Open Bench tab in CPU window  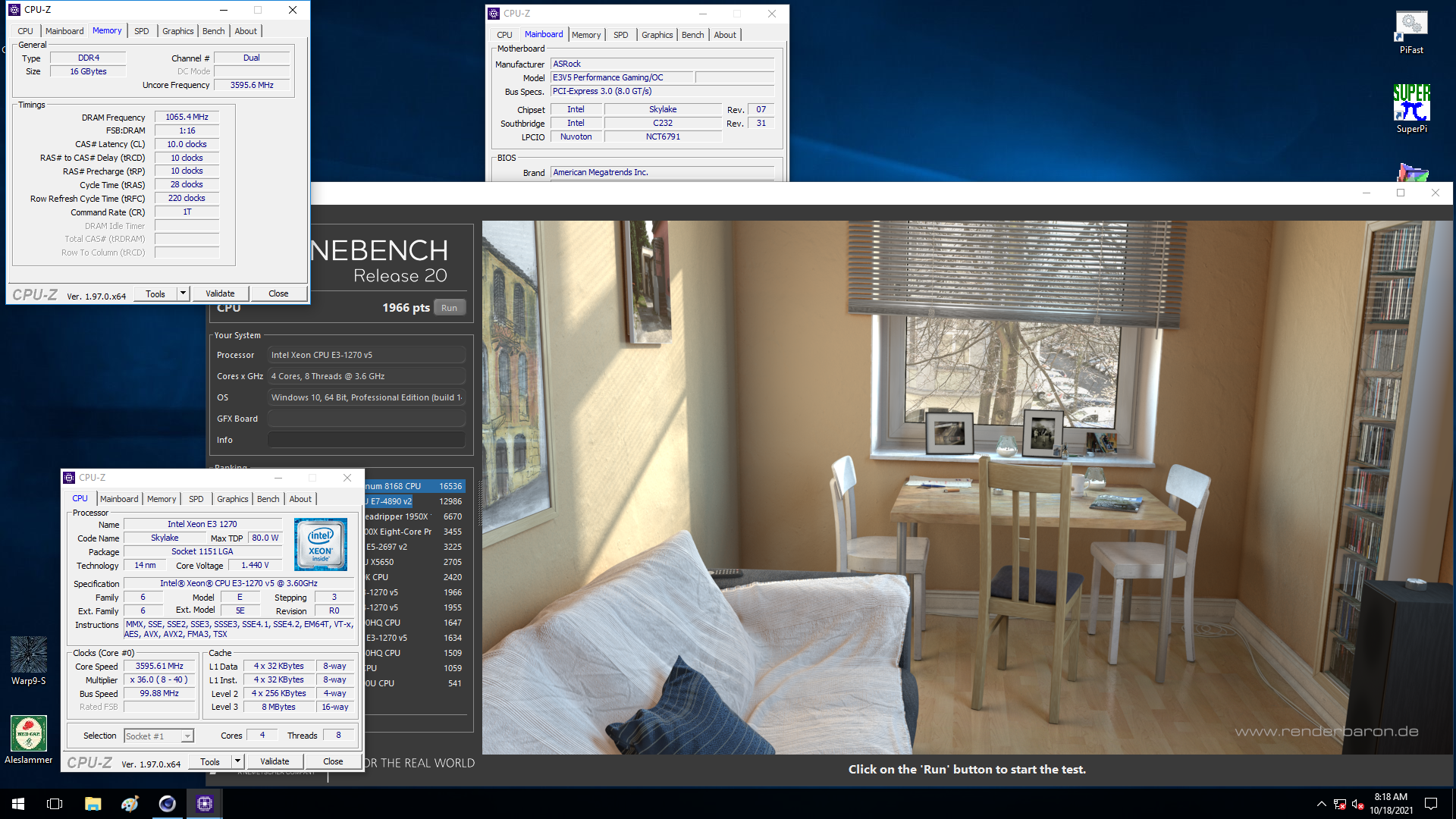point(268,499)
